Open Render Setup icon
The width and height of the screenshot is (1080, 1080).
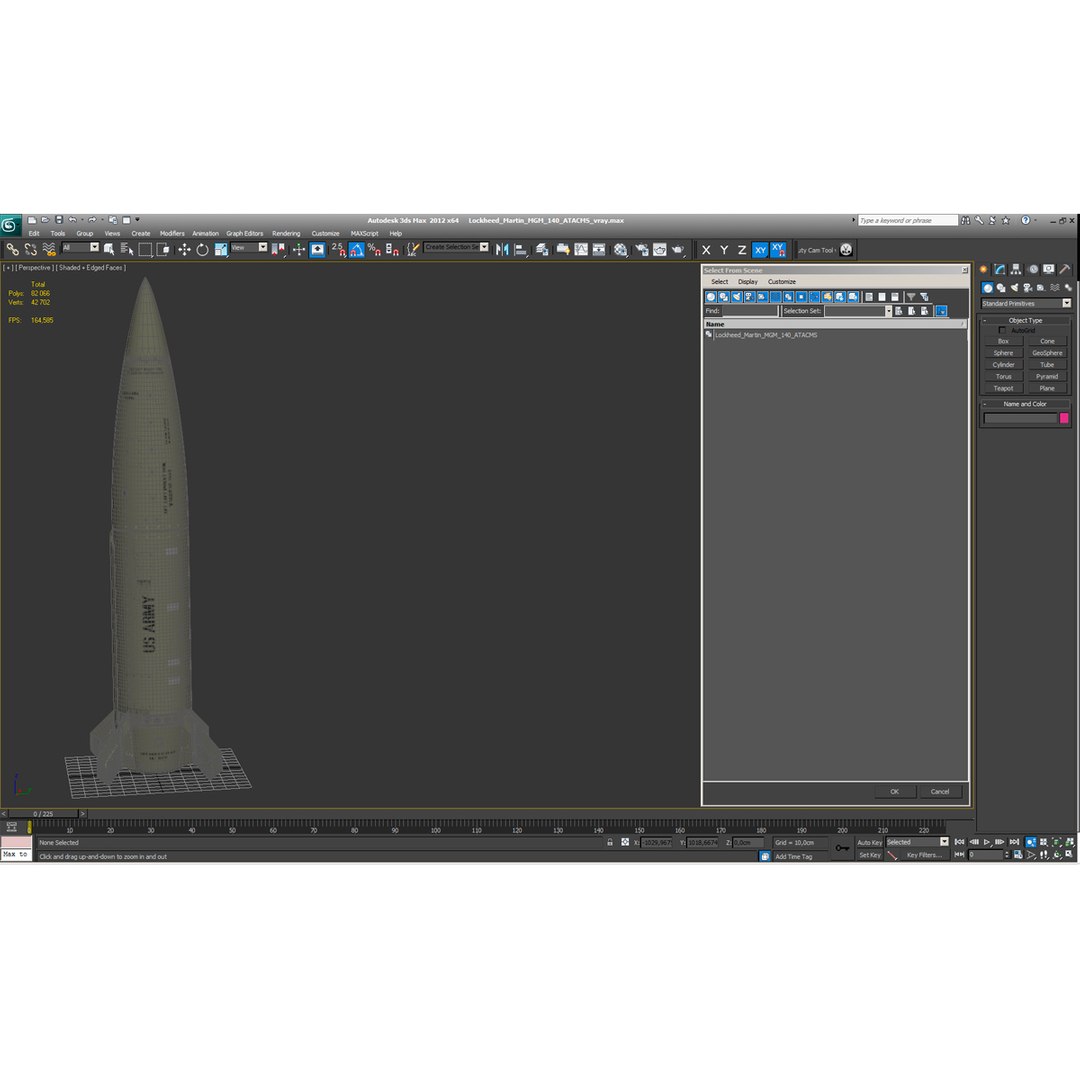click(641, 249)
